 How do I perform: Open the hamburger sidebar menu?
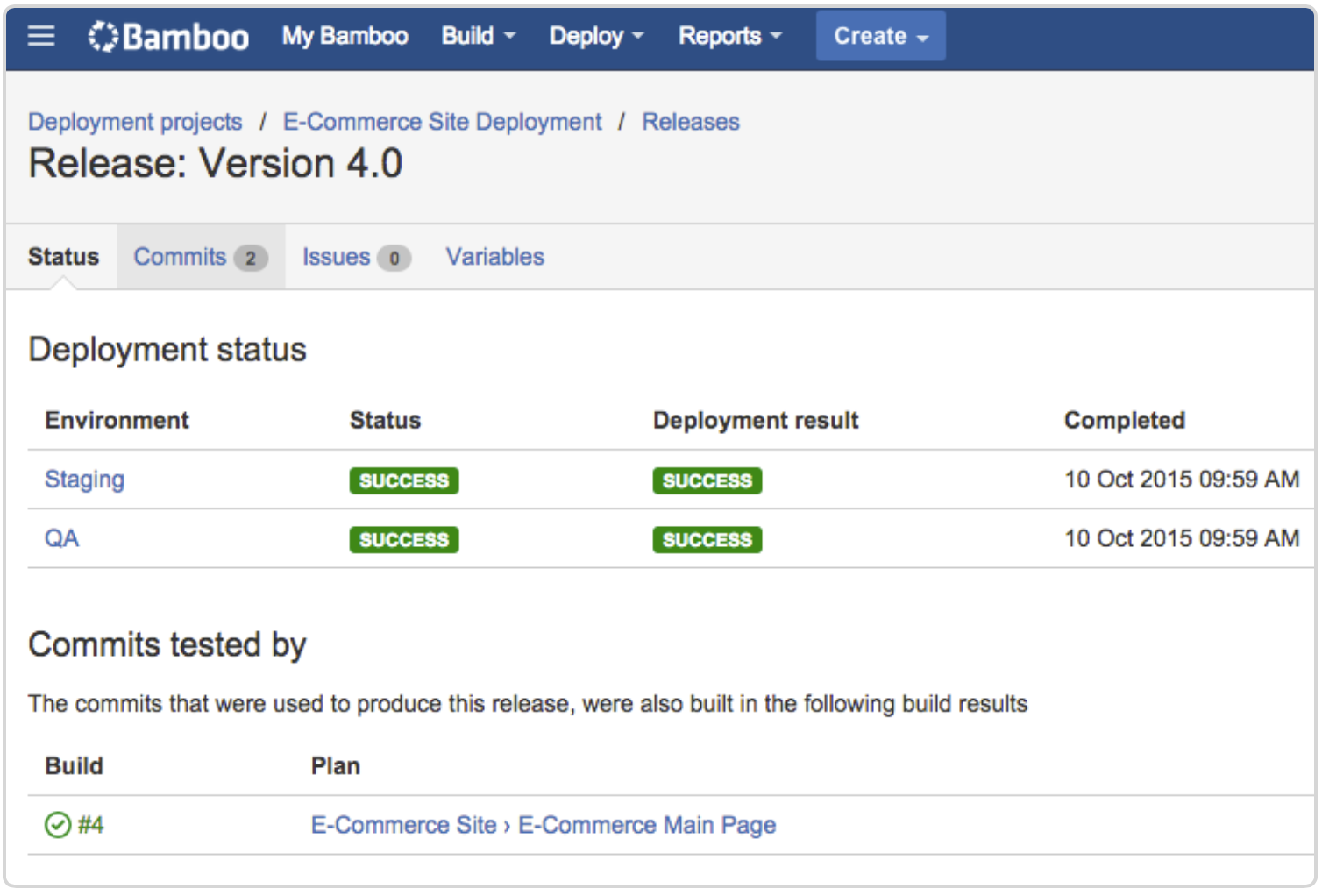[x=41, y=36]
